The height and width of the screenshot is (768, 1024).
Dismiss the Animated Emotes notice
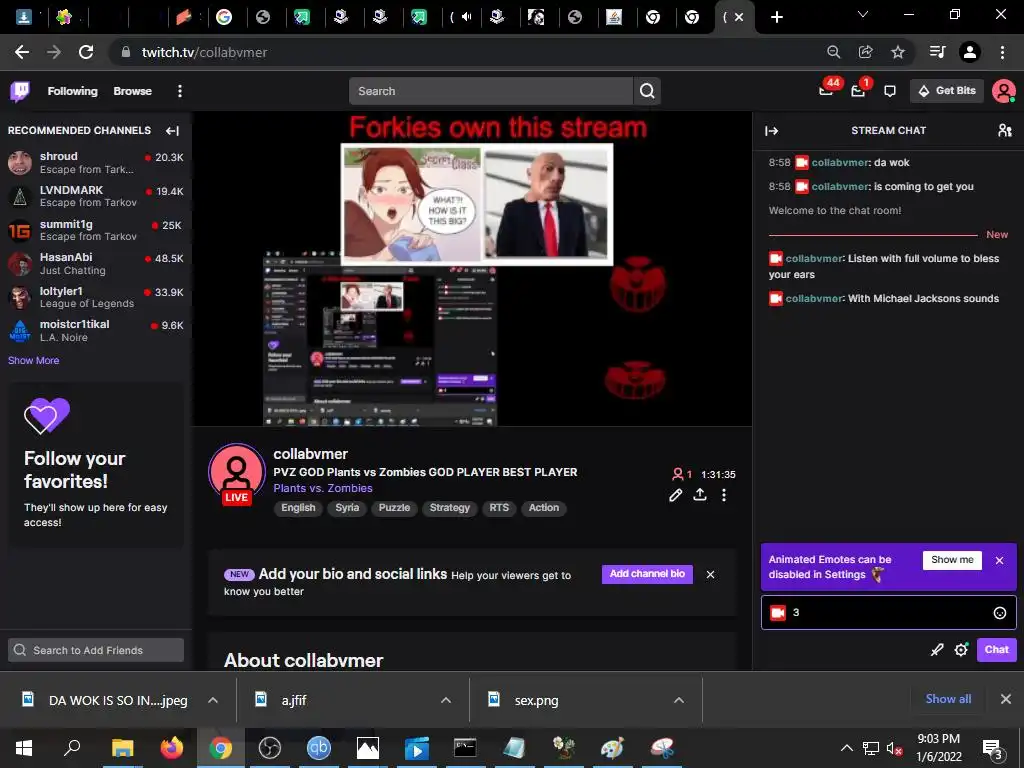pos(999,560)
